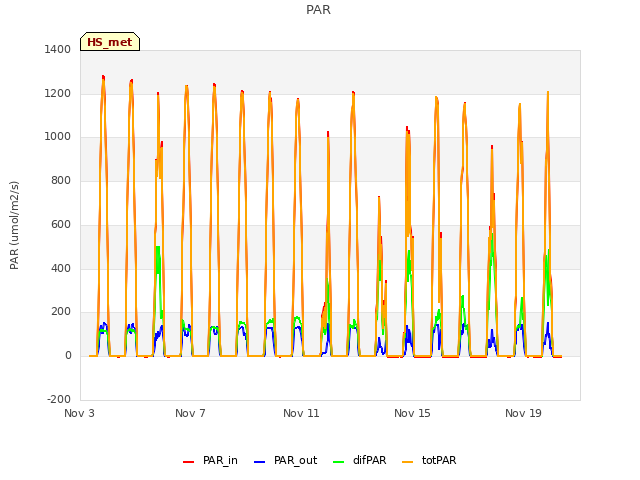Toggle the PAR_out legend entry
This screenshot has height=480, width=640.
(285, 461)
